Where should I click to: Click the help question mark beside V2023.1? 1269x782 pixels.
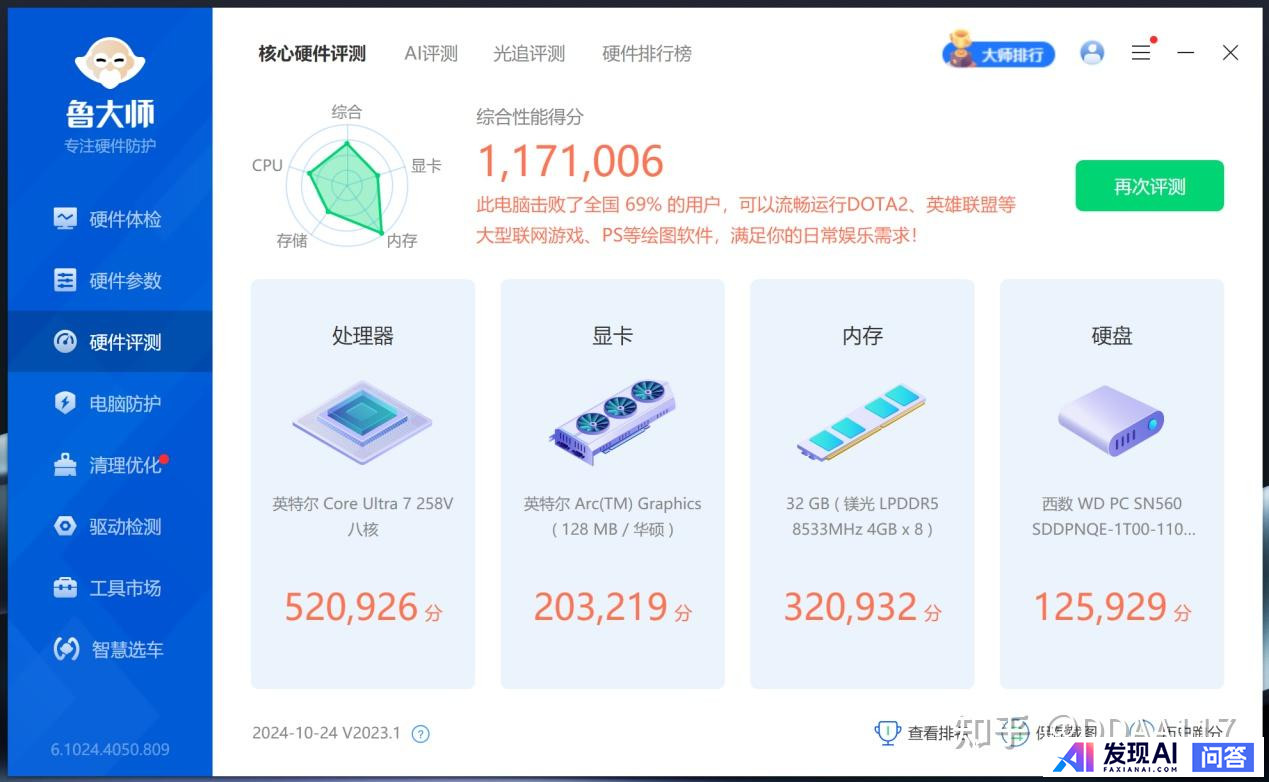421,734
